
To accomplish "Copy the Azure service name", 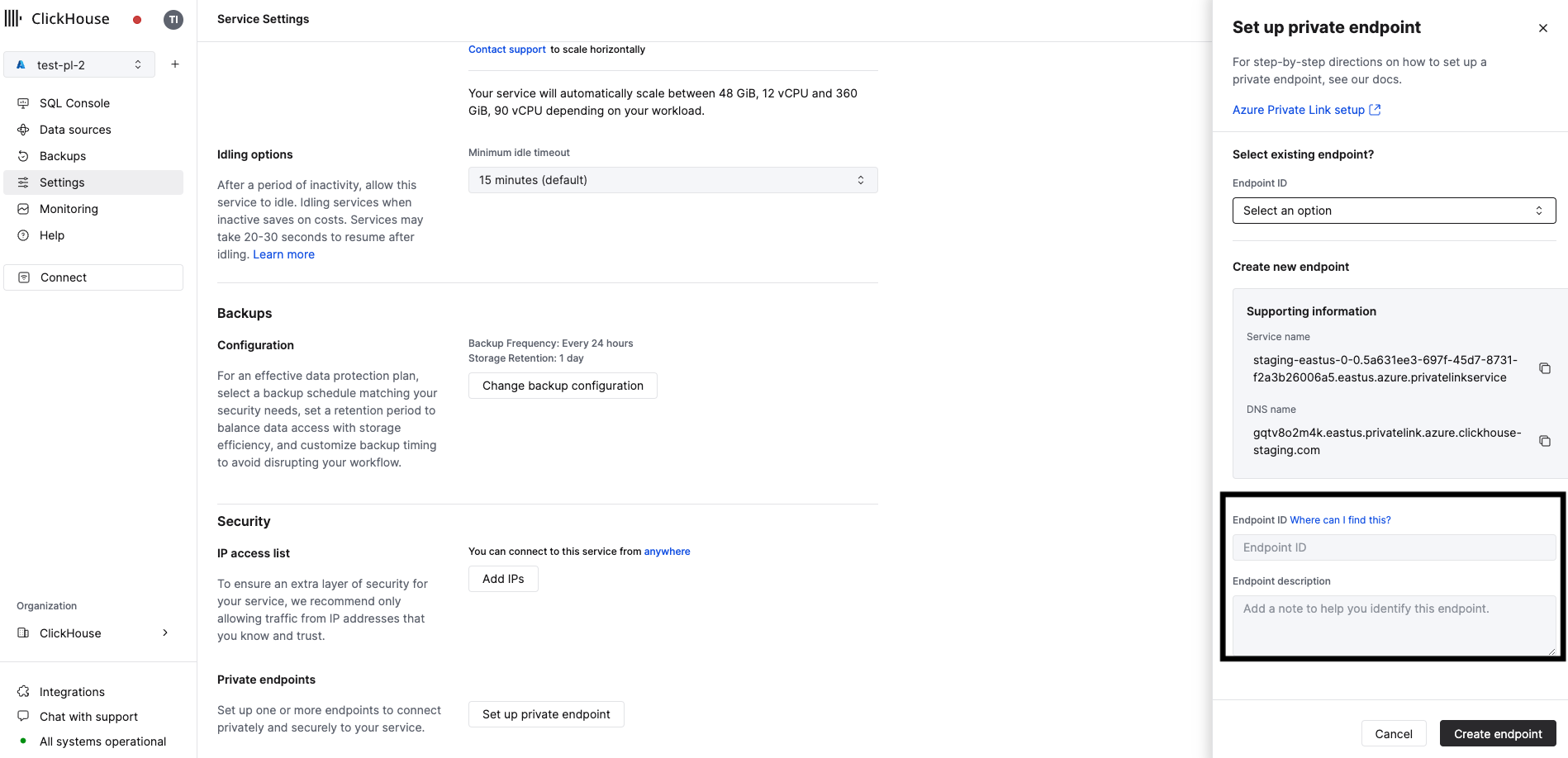I will (x=1545, y=368).
